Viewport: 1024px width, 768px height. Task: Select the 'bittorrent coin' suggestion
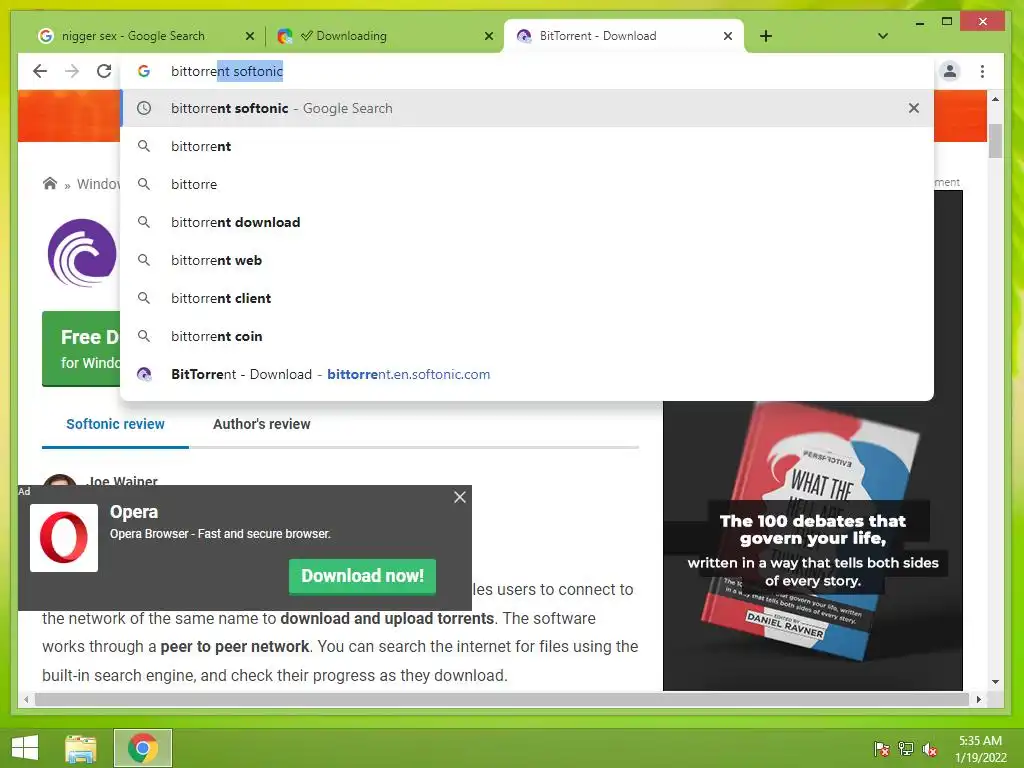tap(527, 336)
